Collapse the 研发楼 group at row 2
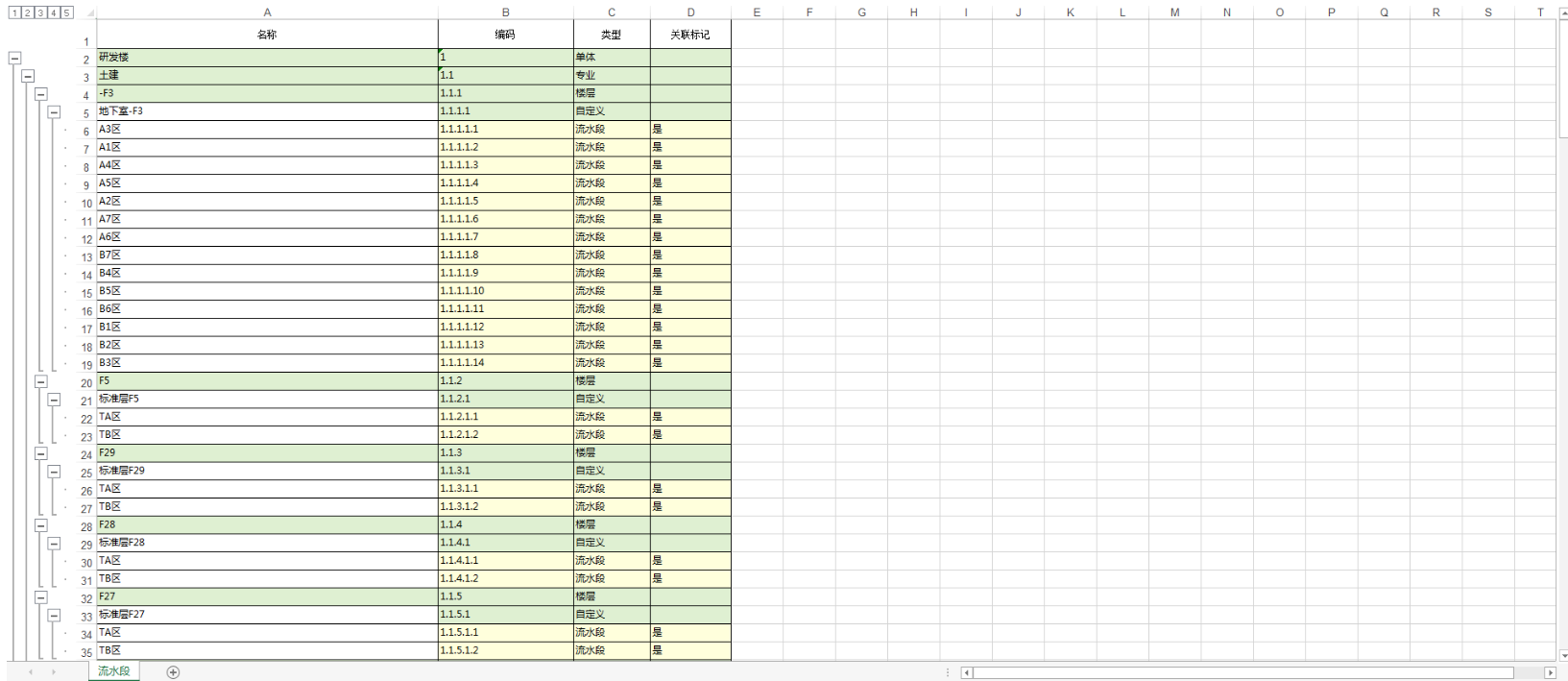This screenshot has width=1568, height=681. click(x=14, y=58)
